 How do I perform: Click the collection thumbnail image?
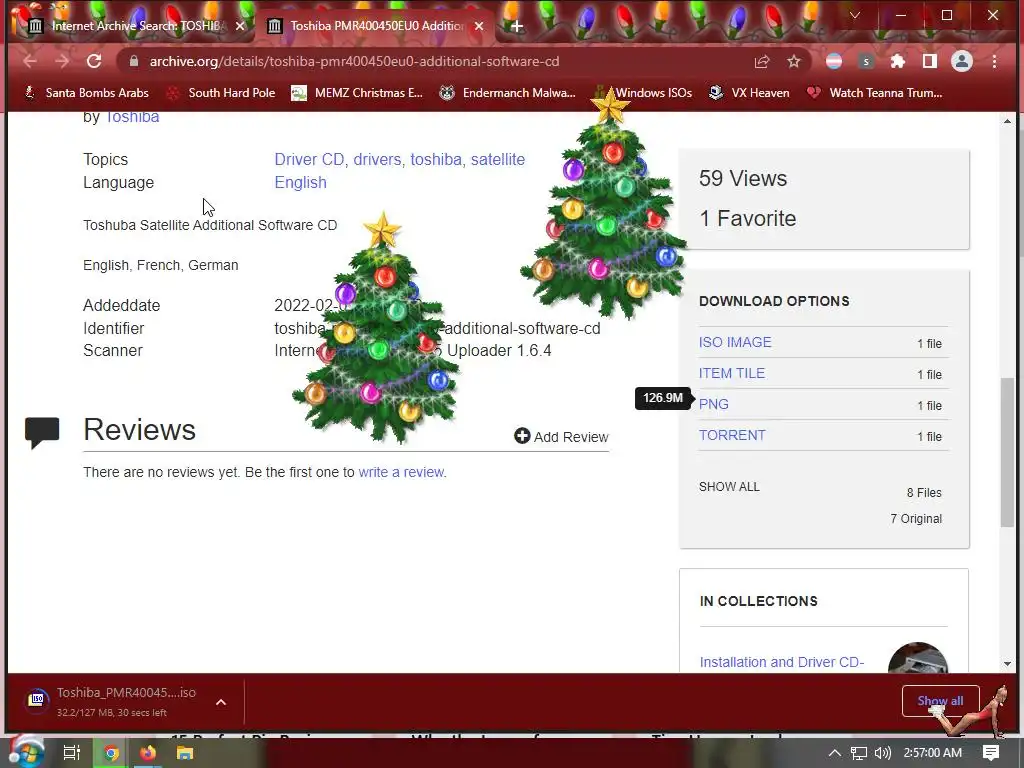(918, 658)
